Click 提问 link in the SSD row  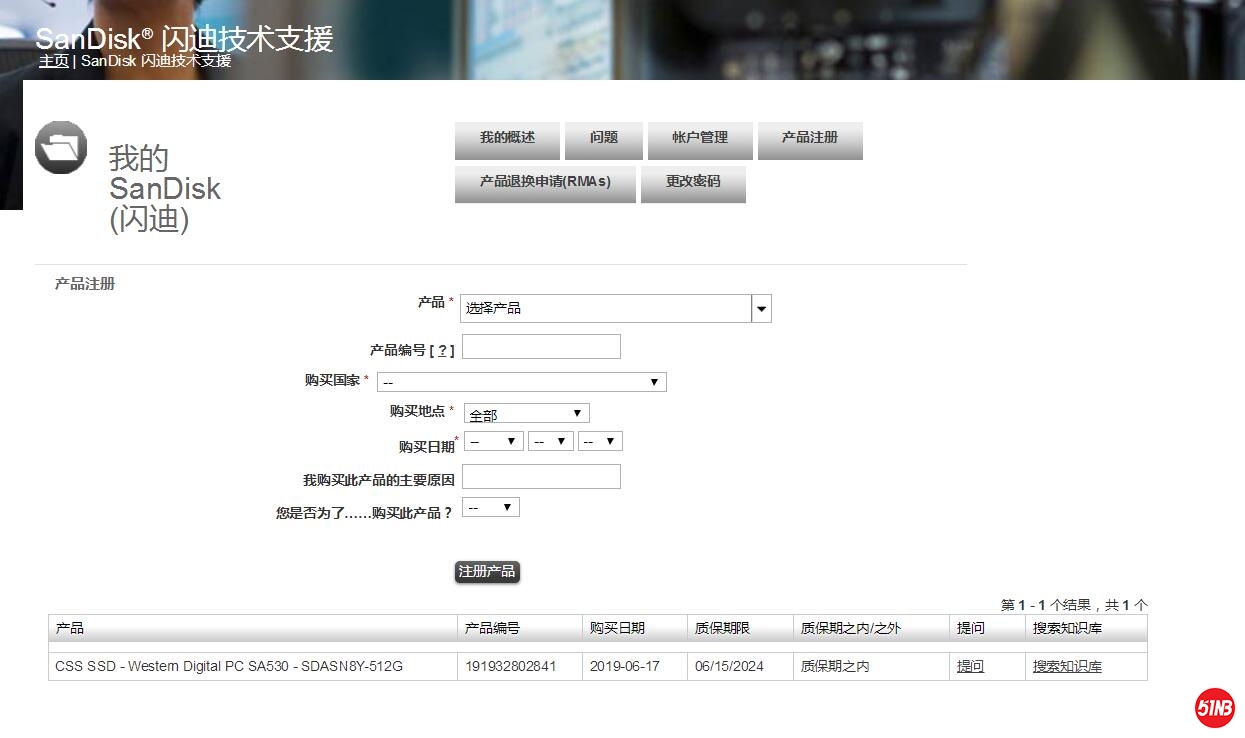pos(970,667)
